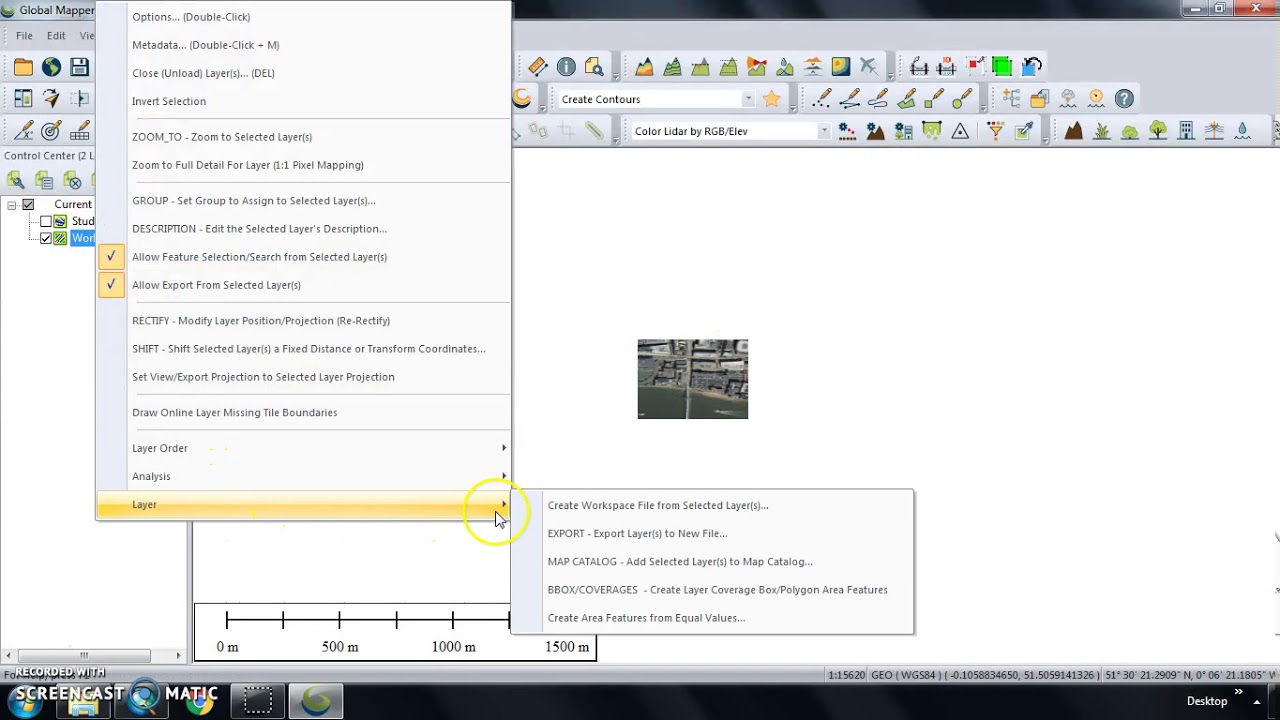Click the aerial imagery thumbnail on the map
Screen dimensions: 1280x720
[x=692, y=379]
